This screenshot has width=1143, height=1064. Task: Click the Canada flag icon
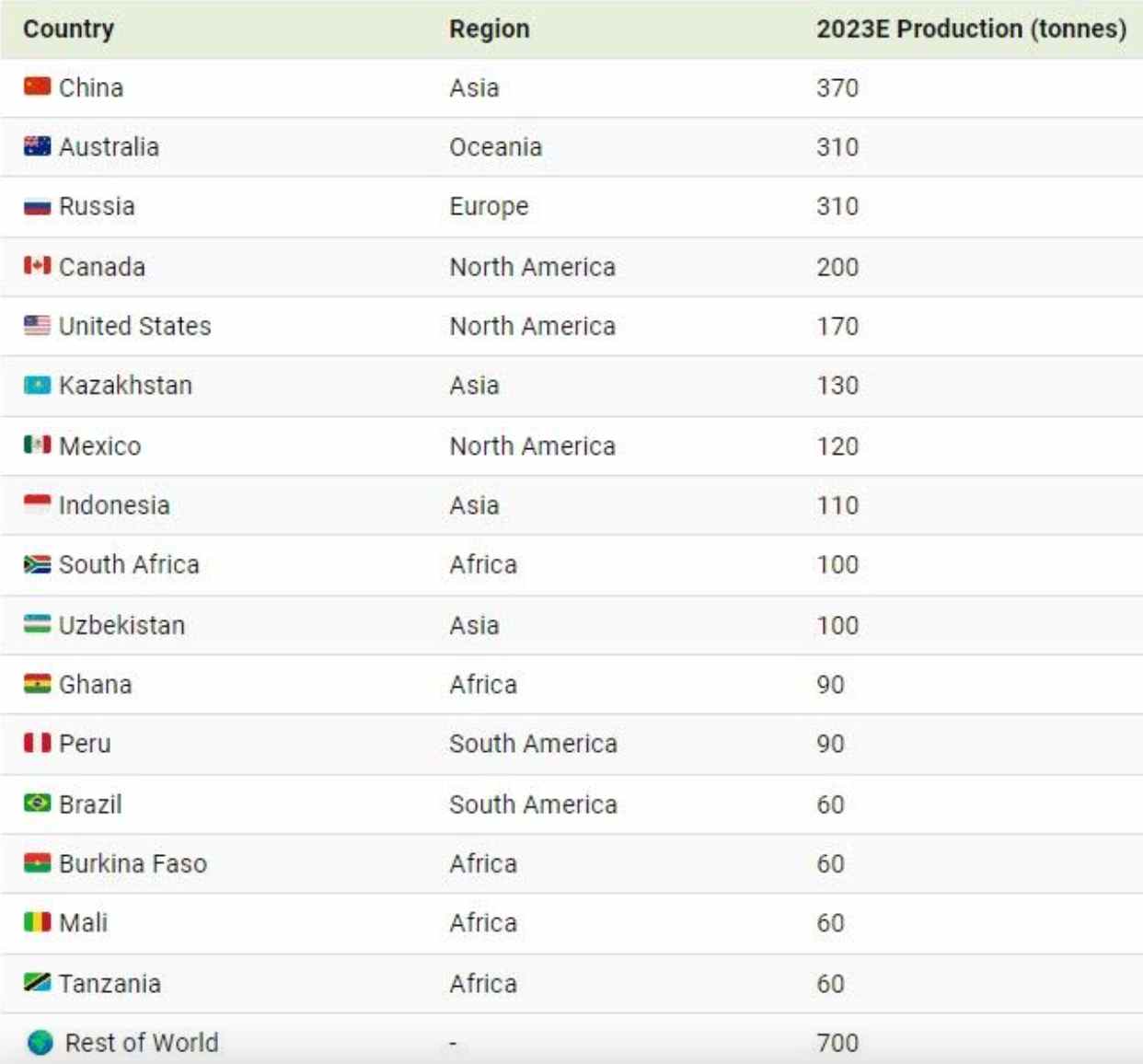37,266
